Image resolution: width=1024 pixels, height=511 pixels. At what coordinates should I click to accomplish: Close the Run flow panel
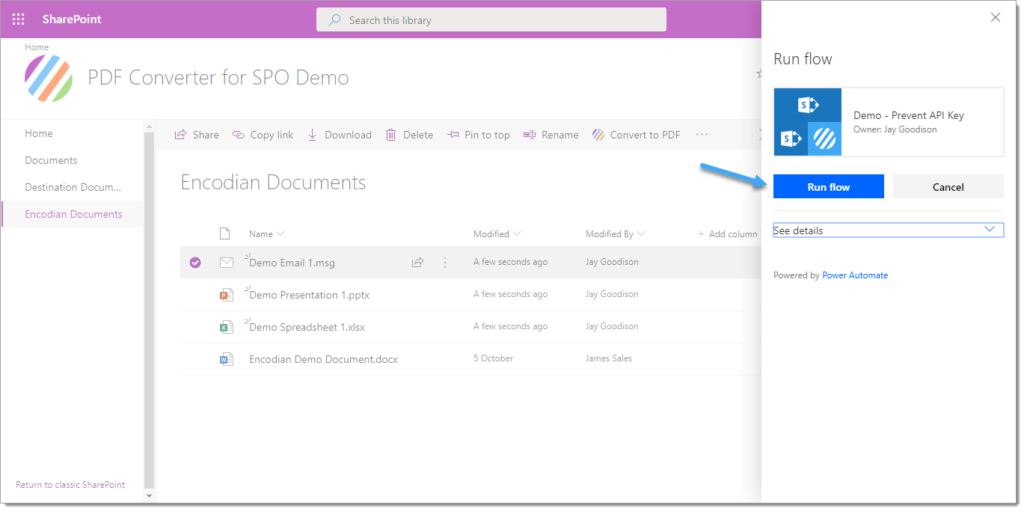[x=995, y=18]
